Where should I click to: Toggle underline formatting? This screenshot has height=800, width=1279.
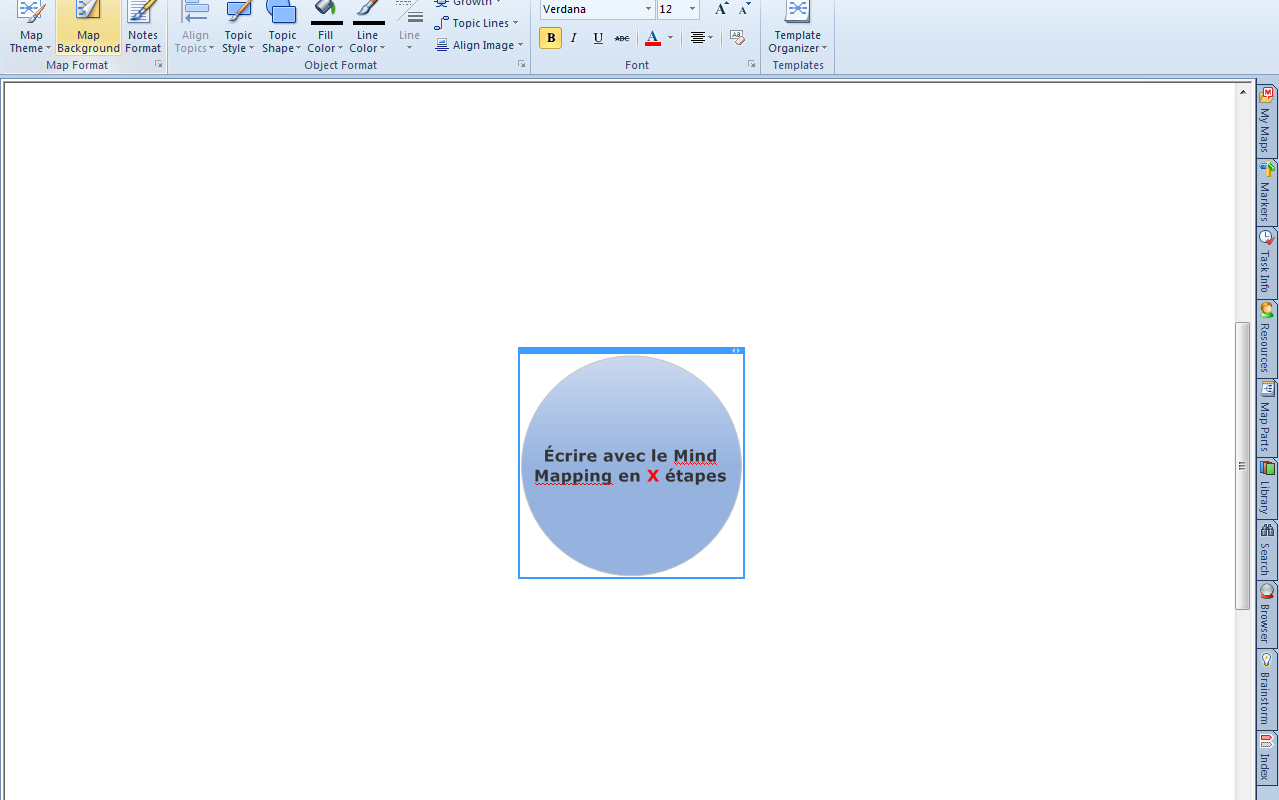pos(598,38)
